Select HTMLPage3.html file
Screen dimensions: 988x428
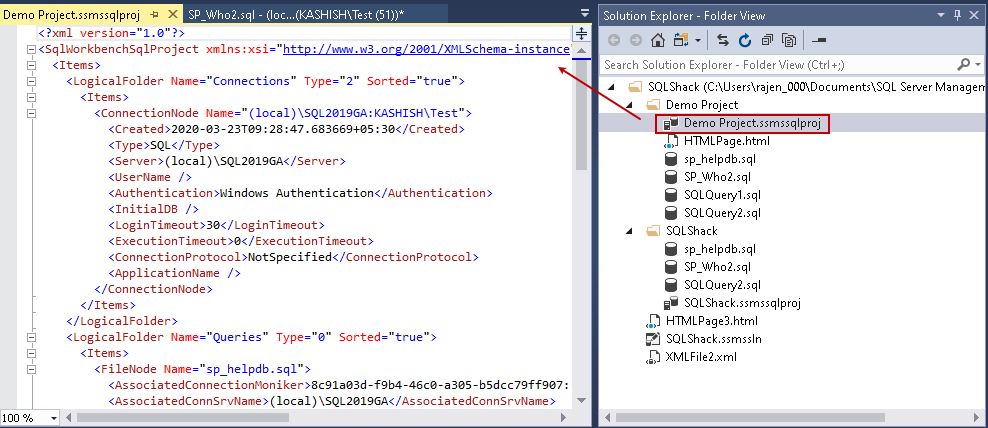point(711,321)
